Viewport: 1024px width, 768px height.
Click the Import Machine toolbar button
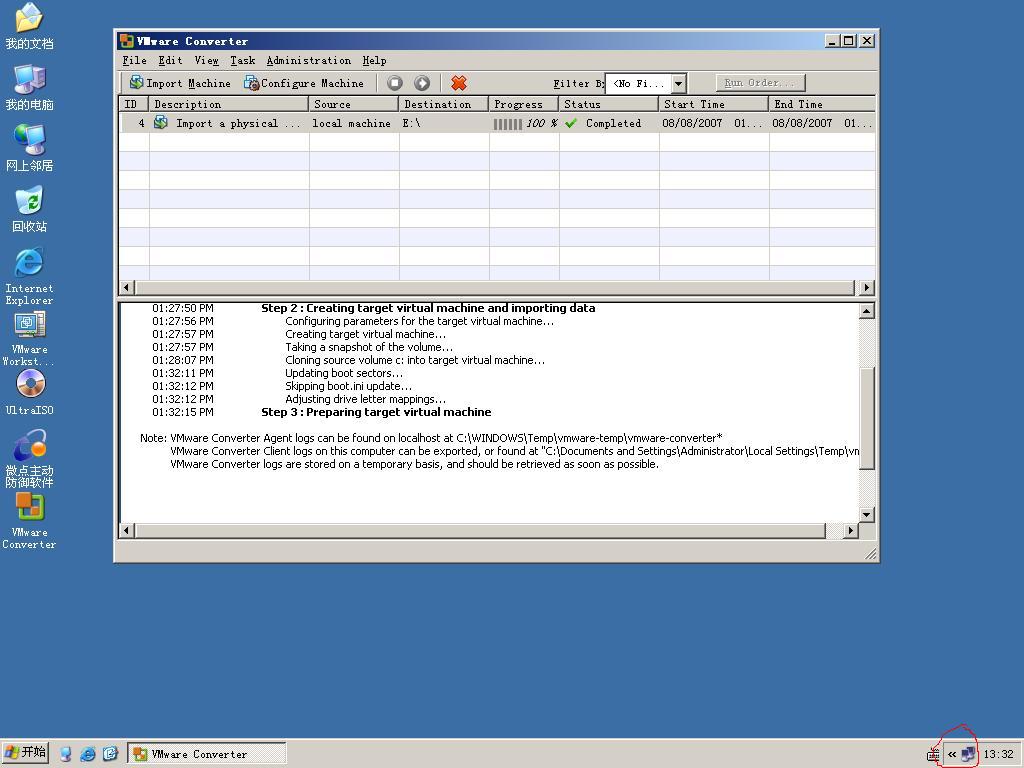coord(180,83)
